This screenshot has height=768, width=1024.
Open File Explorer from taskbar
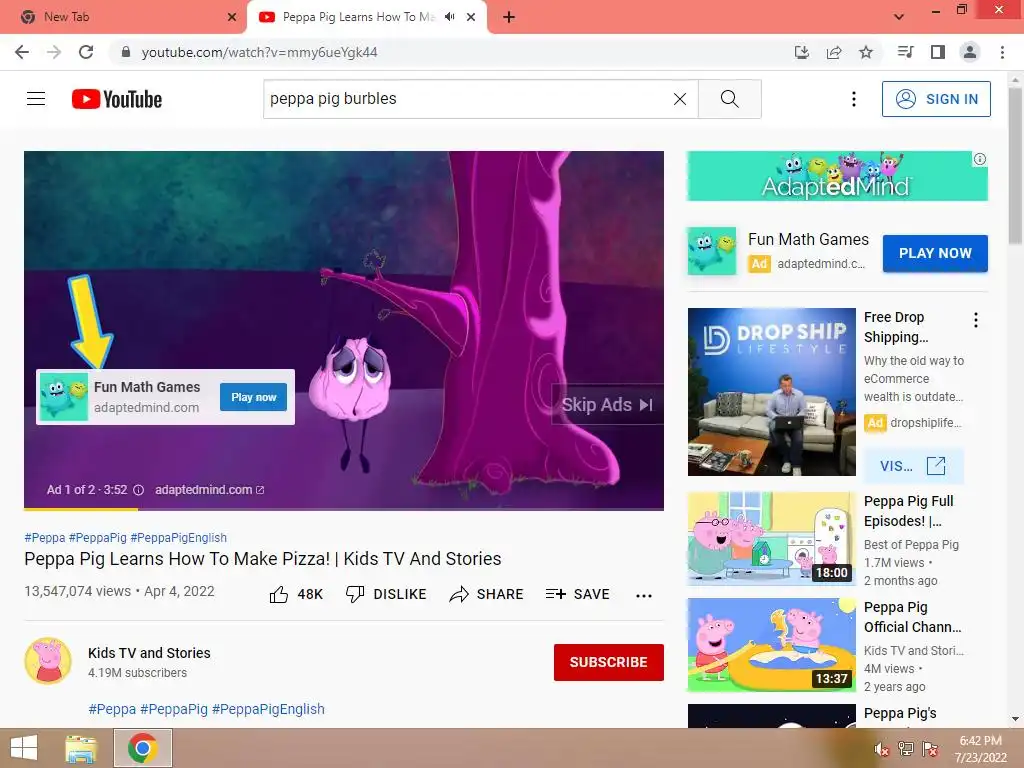point(81,748)
